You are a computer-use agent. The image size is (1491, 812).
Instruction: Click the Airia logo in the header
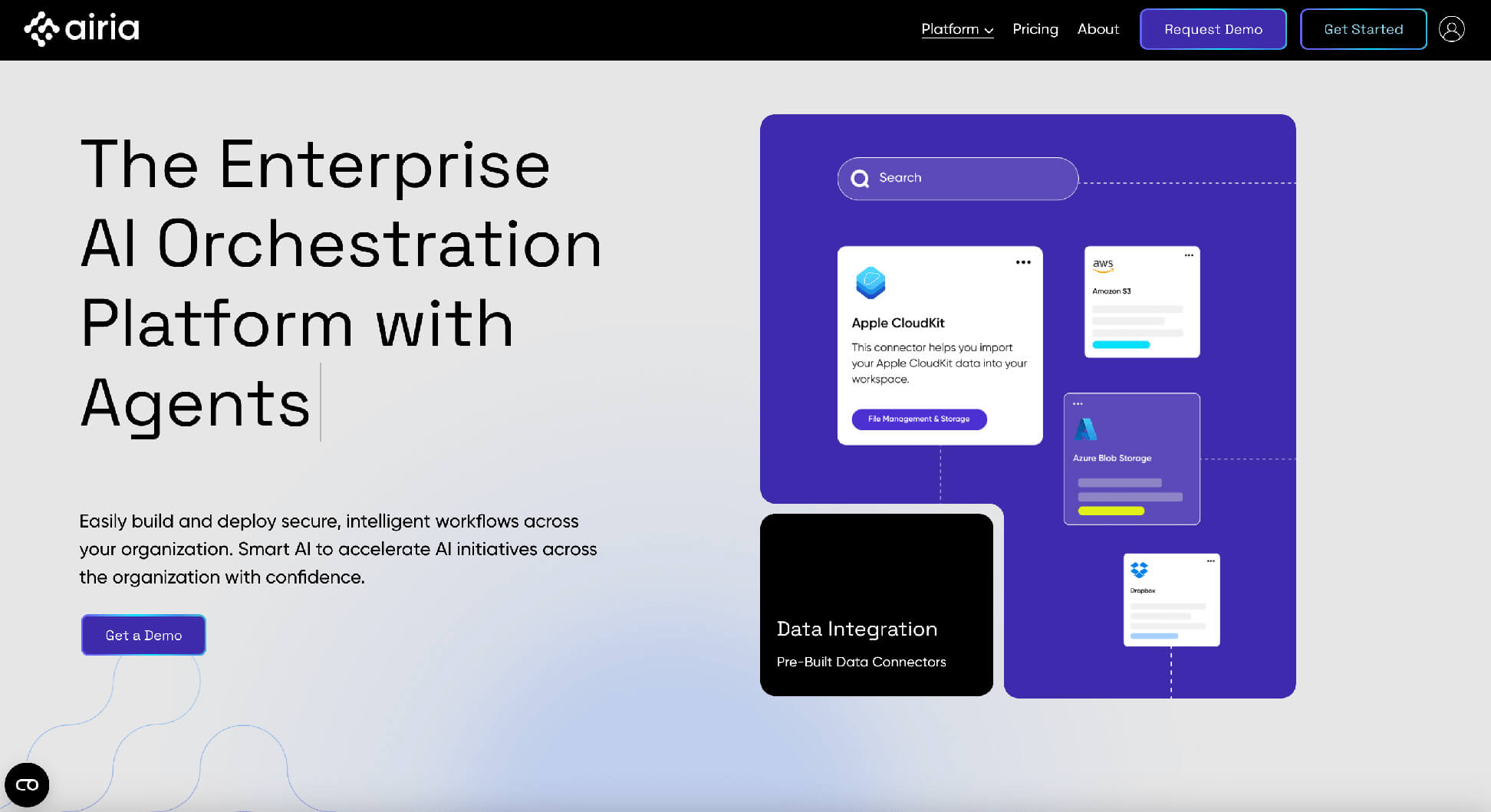81,29
